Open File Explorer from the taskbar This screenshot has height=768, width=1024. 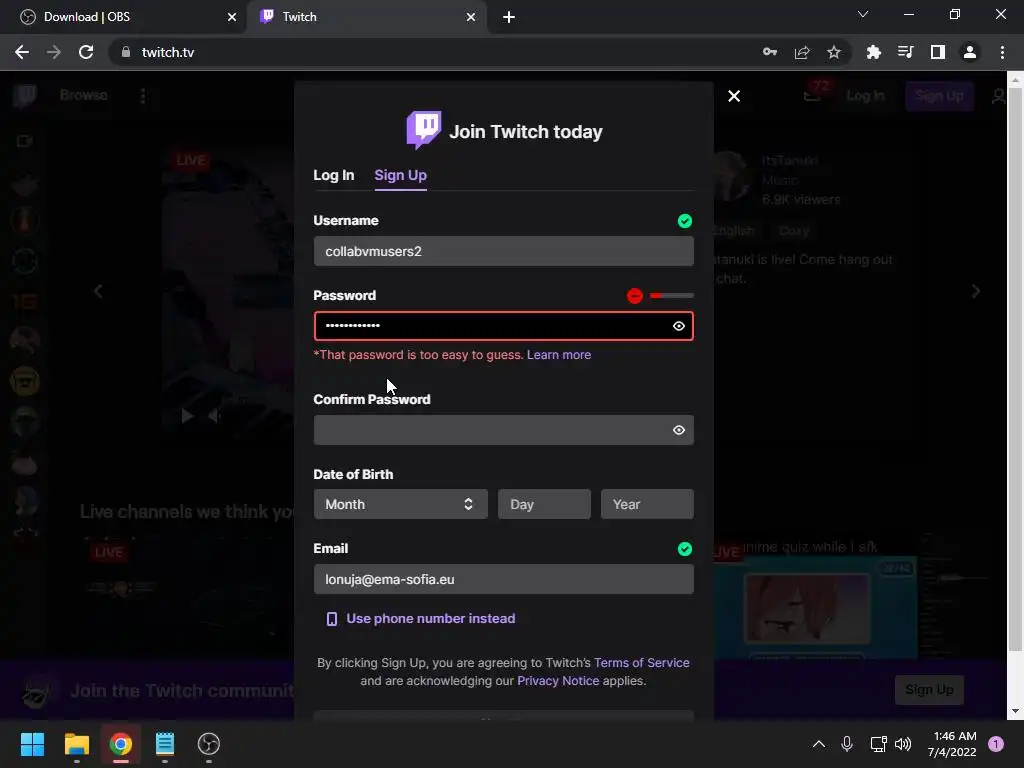pyautogui.click(x=76, y=744)
